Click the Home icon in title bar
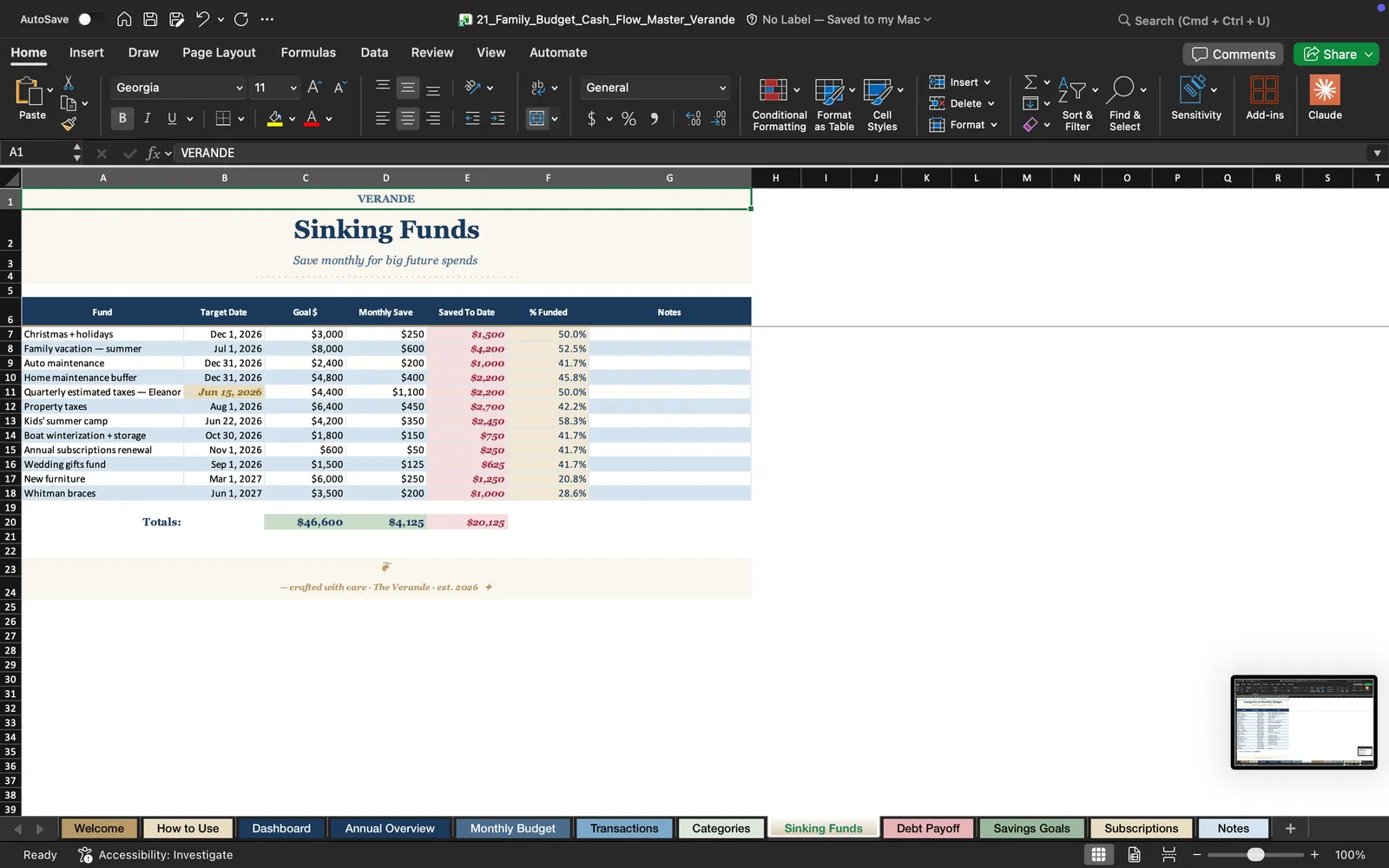Viewport: 1389px width, 868px height. (124, 19)
